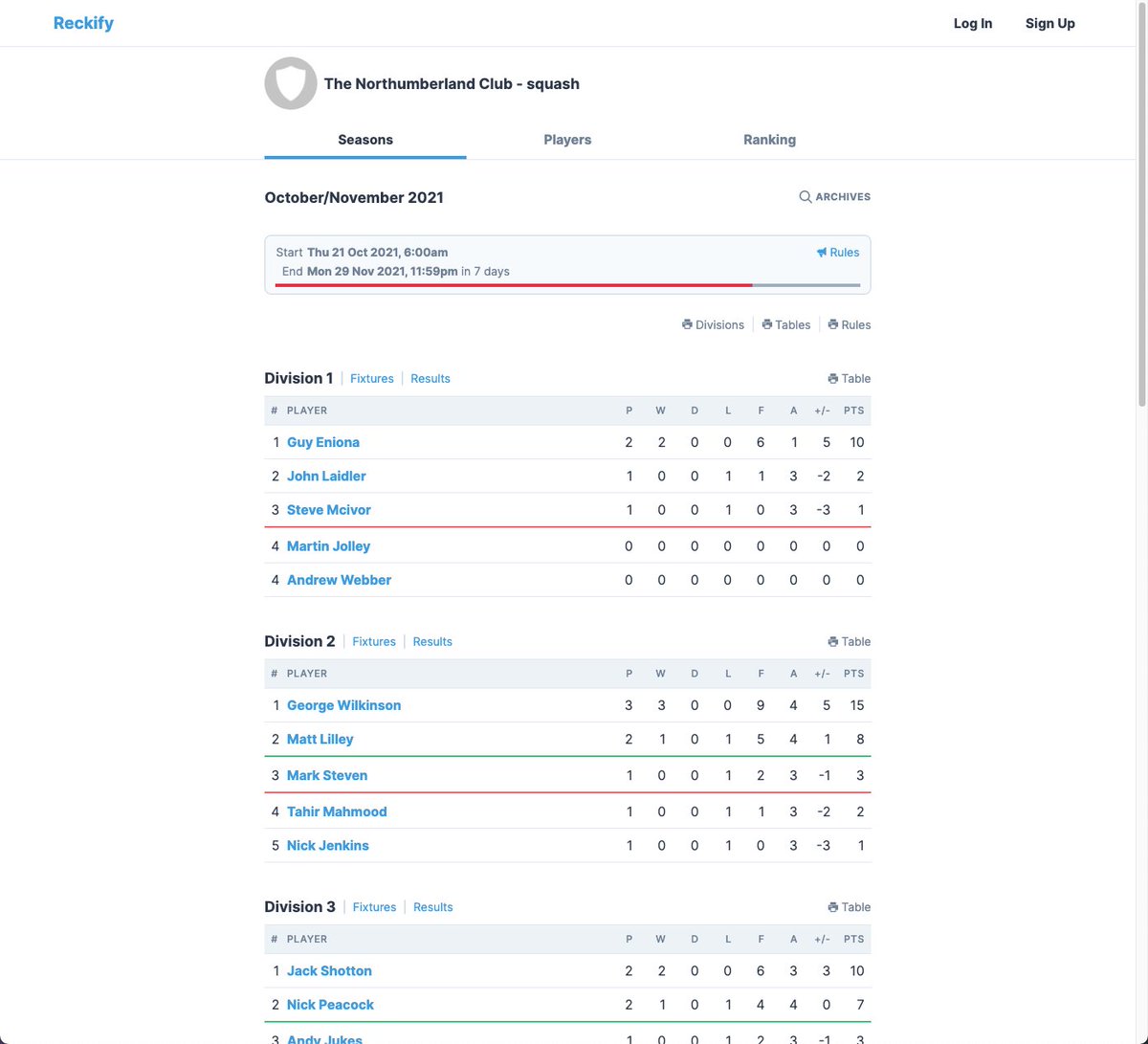Click the printer icon beside Divisions
1148x1044 pixels.
coord(687,324)
